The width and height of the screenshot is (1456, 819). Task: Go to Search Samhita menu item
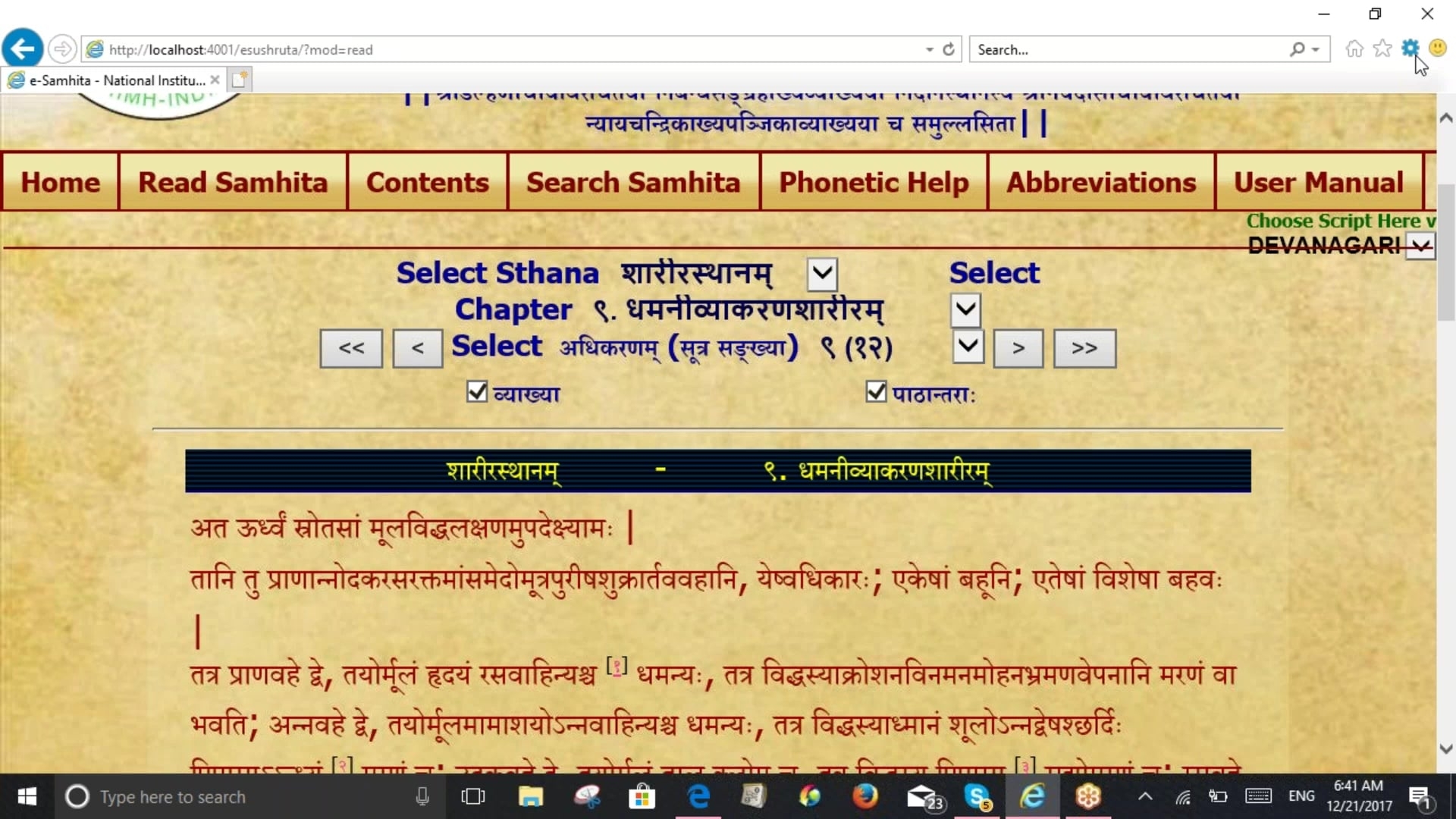[x=633, y=182]
